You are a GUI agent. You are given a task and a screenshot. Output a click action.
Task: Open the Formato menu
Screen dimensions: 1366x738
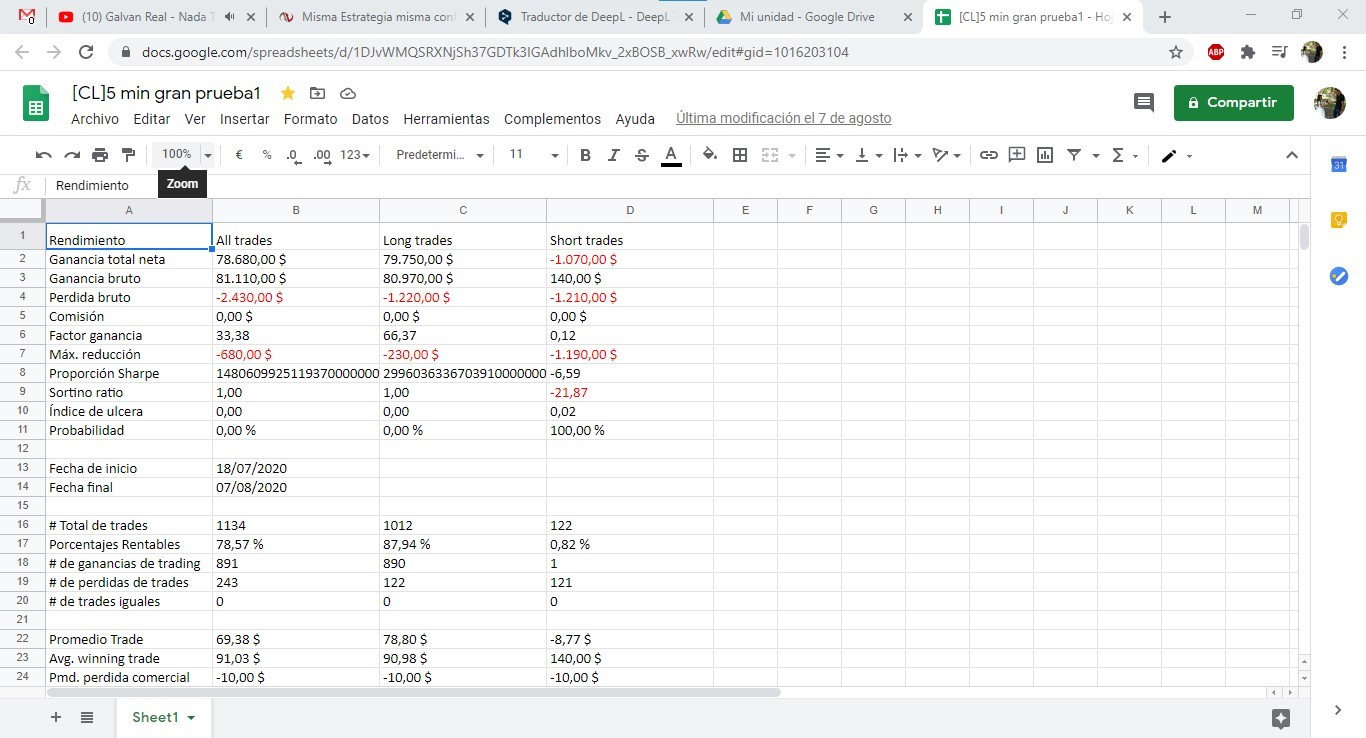tap(311, 119)
